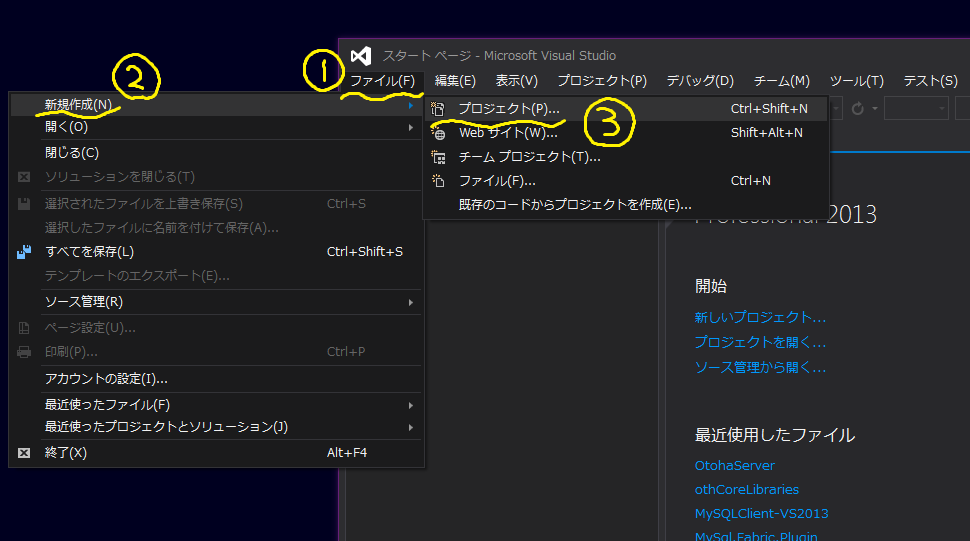Click the Save All floppy disks icon
This screenshot has height=541, width=970.
coord(24,252)
